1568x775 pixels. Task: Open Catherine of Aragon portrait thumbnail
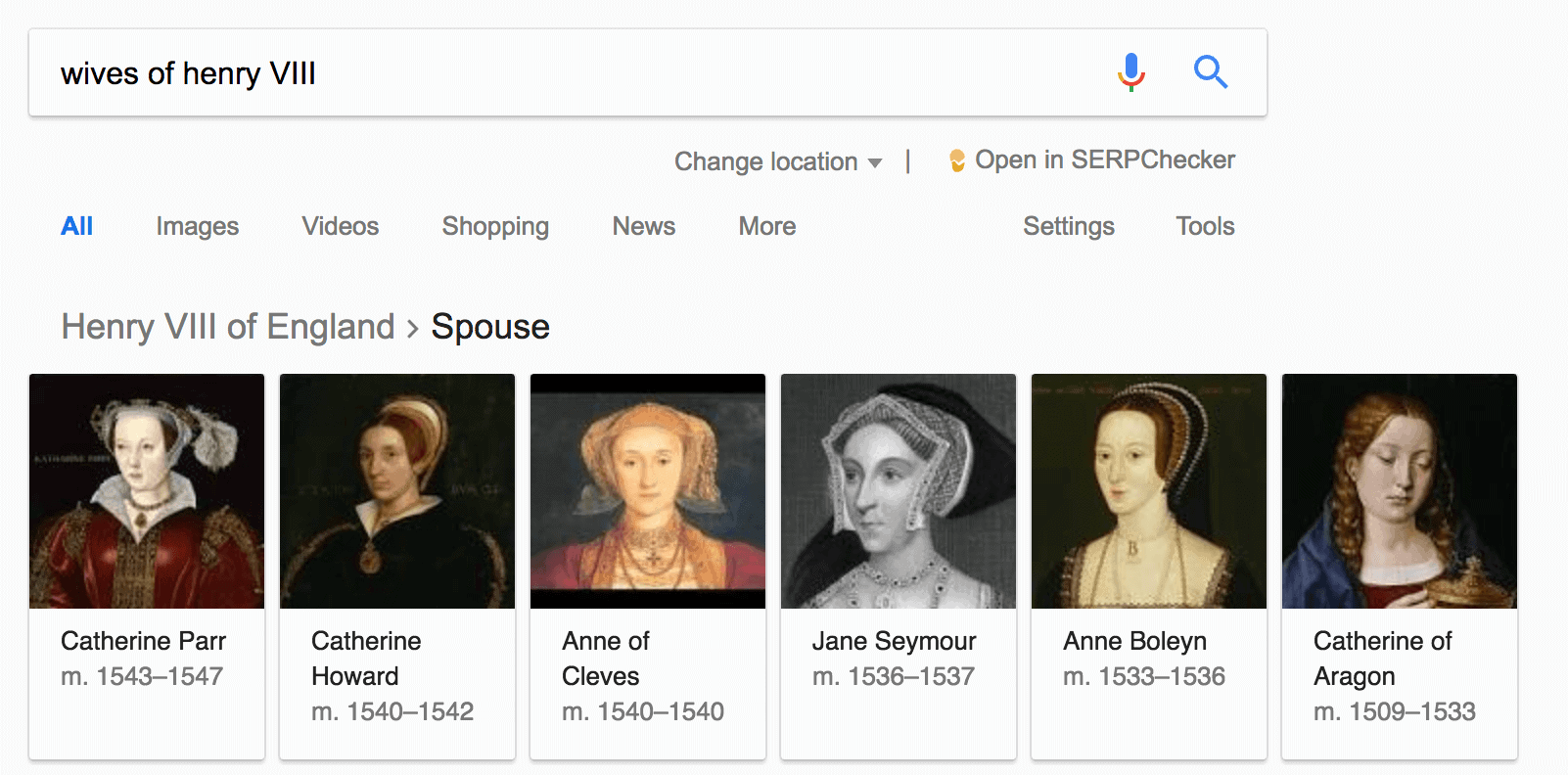tap(1400, 491)
